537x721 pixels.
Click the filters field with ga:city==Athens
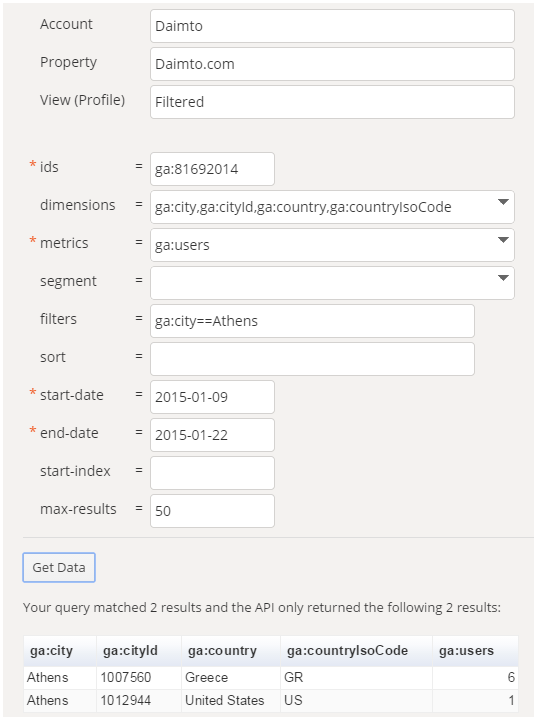(312, 321)
